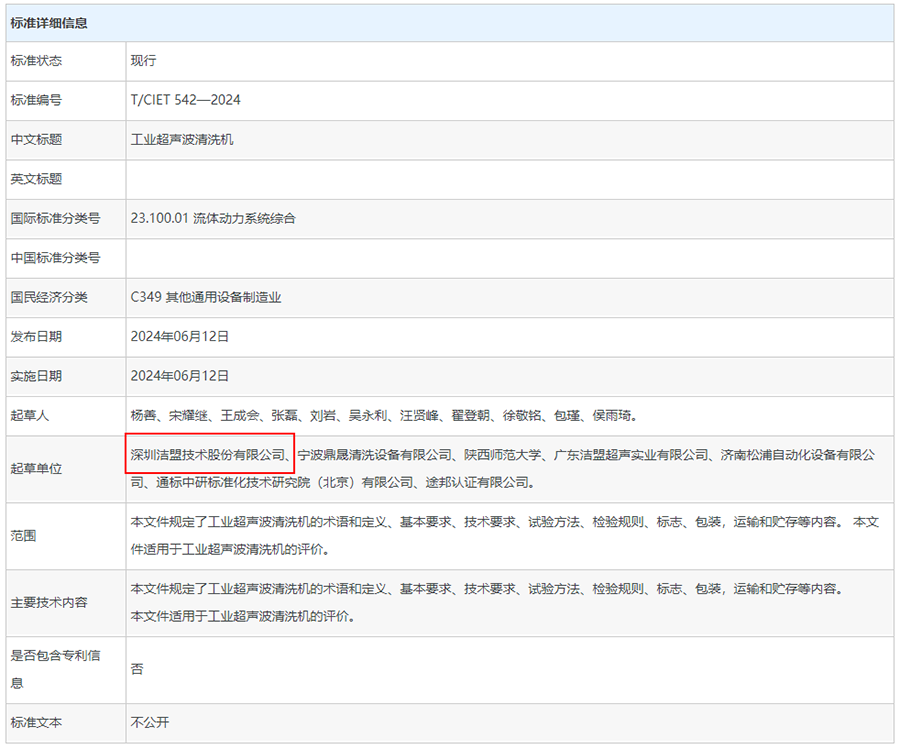The width and height of the screenshot is (900, 749).
Task: Click the empty 中国标准分类号 value cell
Action: [x=509, y=258]
